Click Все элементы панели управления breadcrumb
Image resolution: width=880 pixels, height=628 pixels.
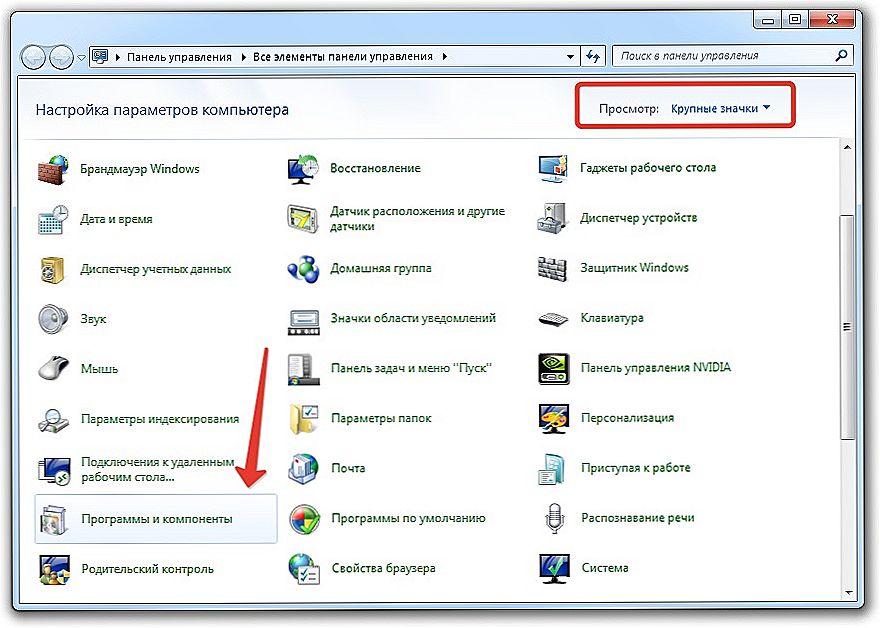(x=343, y=57)
